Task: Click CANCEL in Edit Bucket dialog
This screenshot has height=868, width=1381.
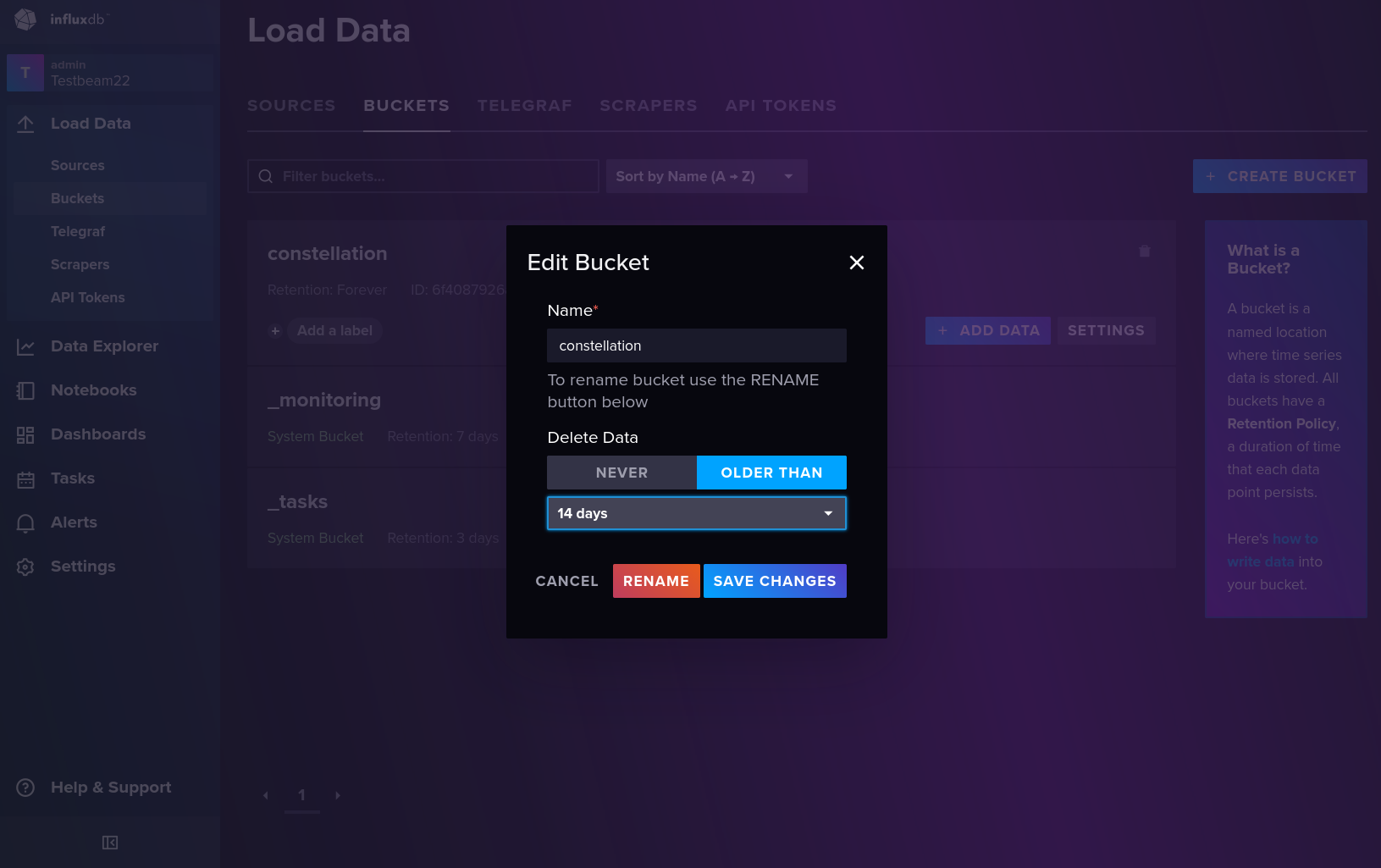Action: (x=567, y=581)
